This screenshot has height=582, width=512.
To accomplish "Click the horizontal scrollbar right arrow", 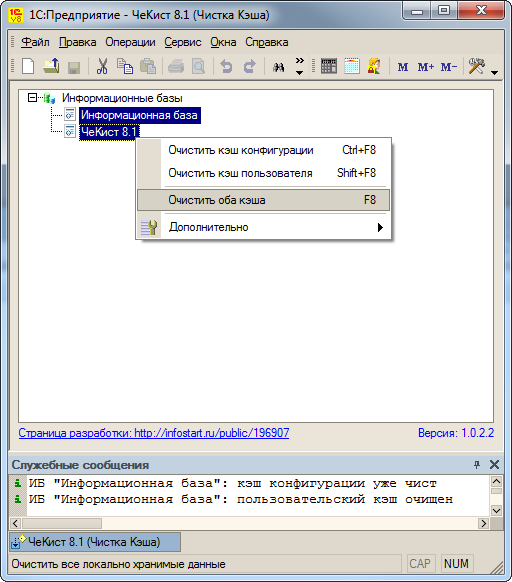I will tap(483, 523).
